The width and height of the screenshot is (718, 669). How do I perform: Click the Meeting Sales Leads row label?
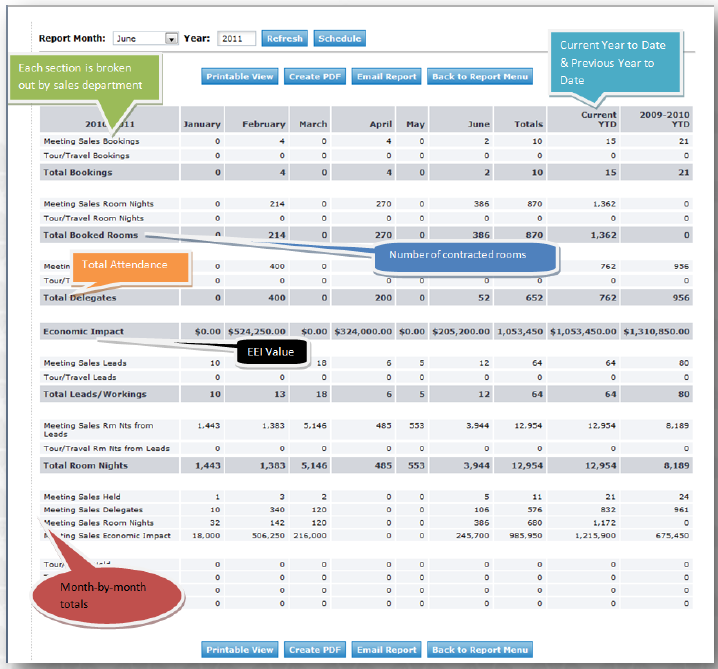tap(85, 363)
